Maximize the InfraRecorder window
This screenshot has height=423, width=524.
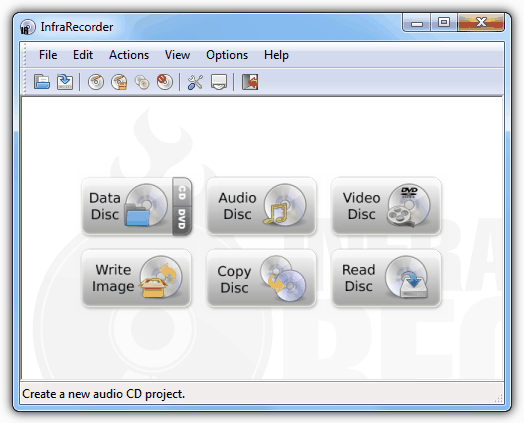coord(444,23)
